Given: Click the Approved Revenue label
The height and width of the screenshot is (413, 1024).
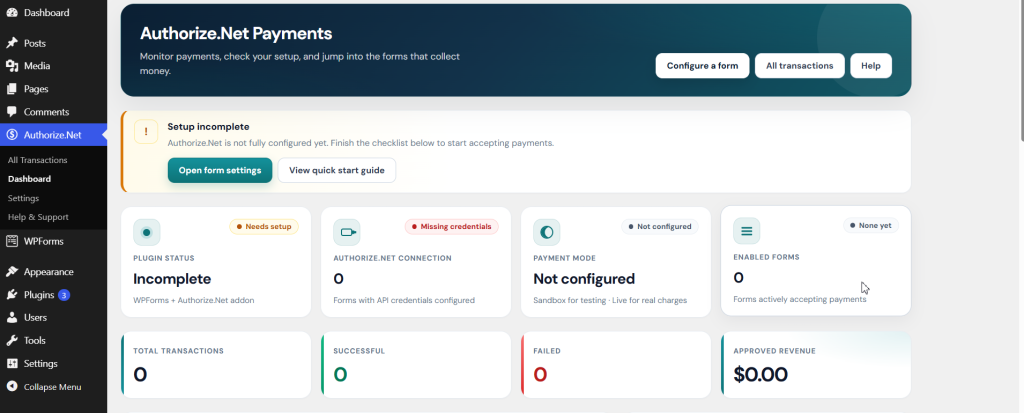Looking at the screenshot, I should pos(775,351).
